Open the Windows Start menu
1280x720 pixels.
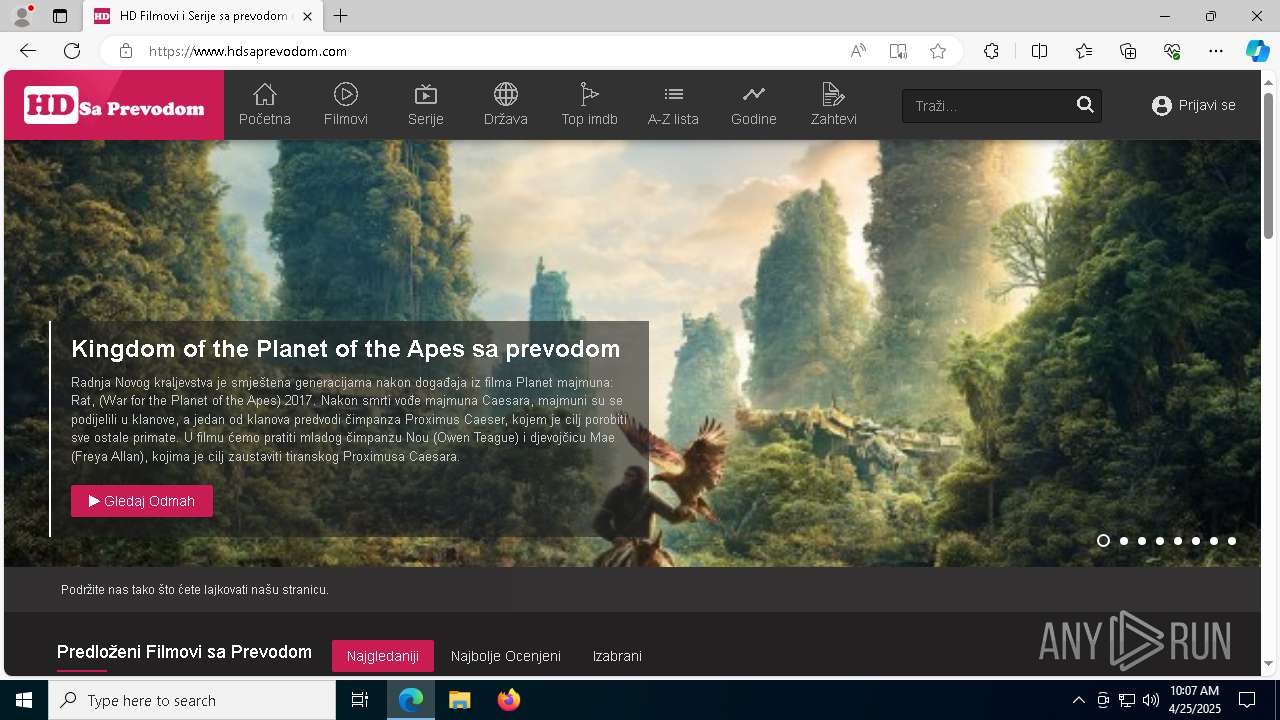click(24, 700)
